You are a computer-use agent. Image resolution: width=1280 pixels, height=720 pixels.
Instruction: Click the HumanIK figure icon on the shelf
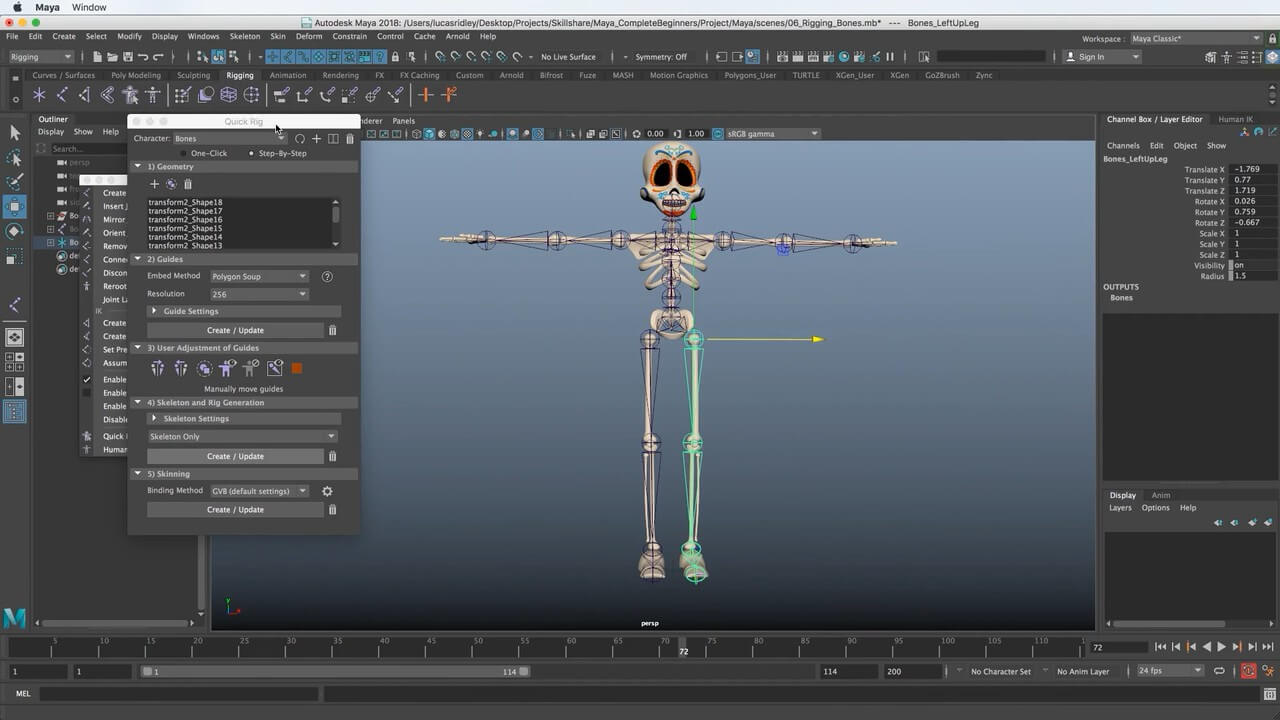click(153, 95)
